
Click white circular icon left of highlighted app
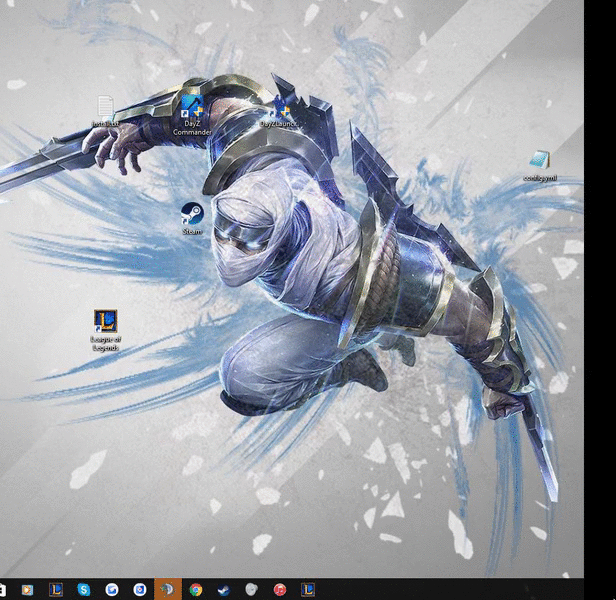pyautogui.click(x=140, y=589)
